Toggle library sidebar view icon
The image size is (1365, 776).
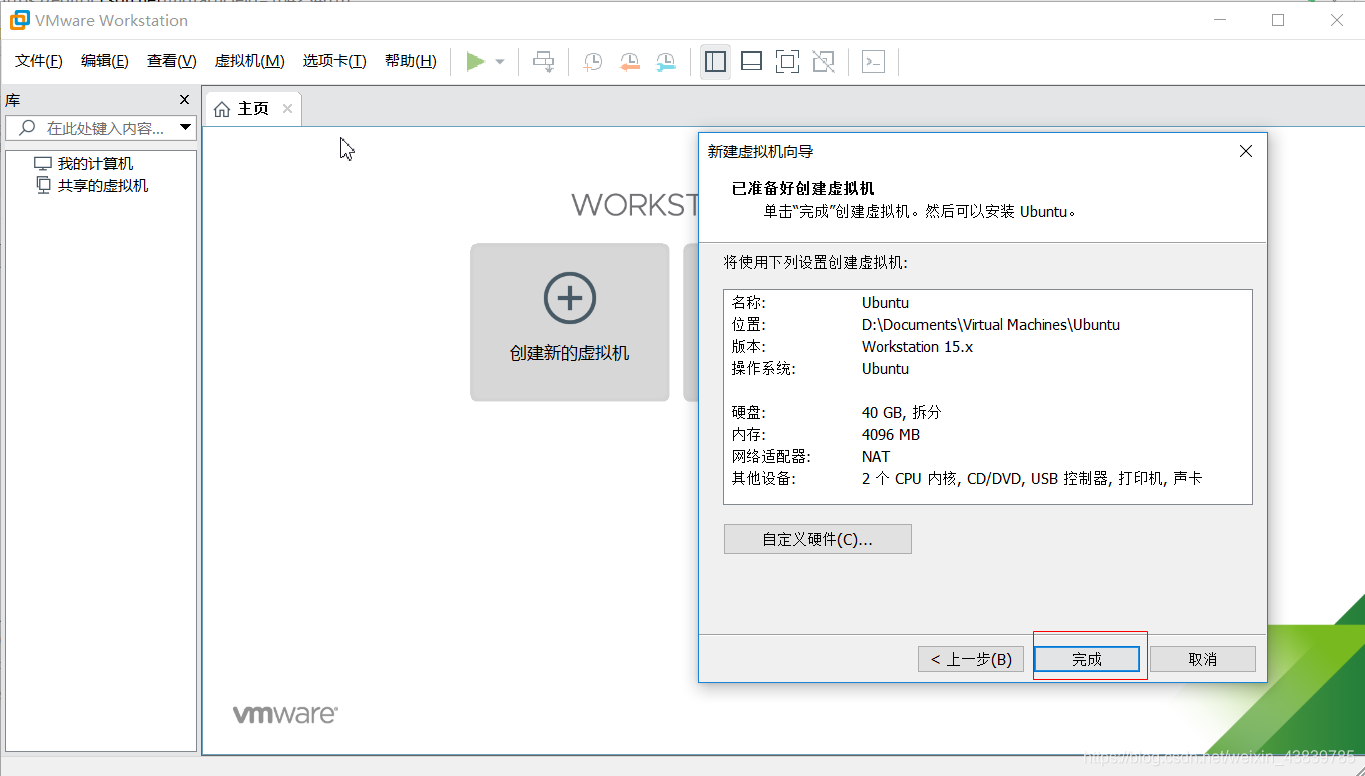[715, 62]
